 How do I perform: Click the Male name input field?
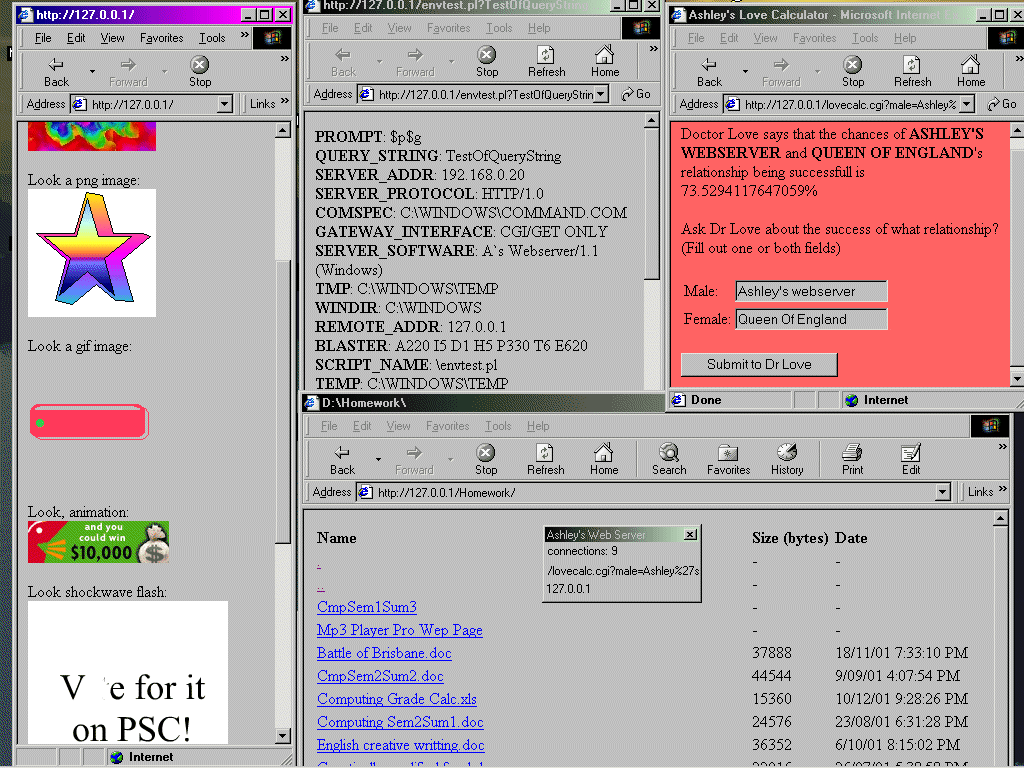tap(811, 291)
